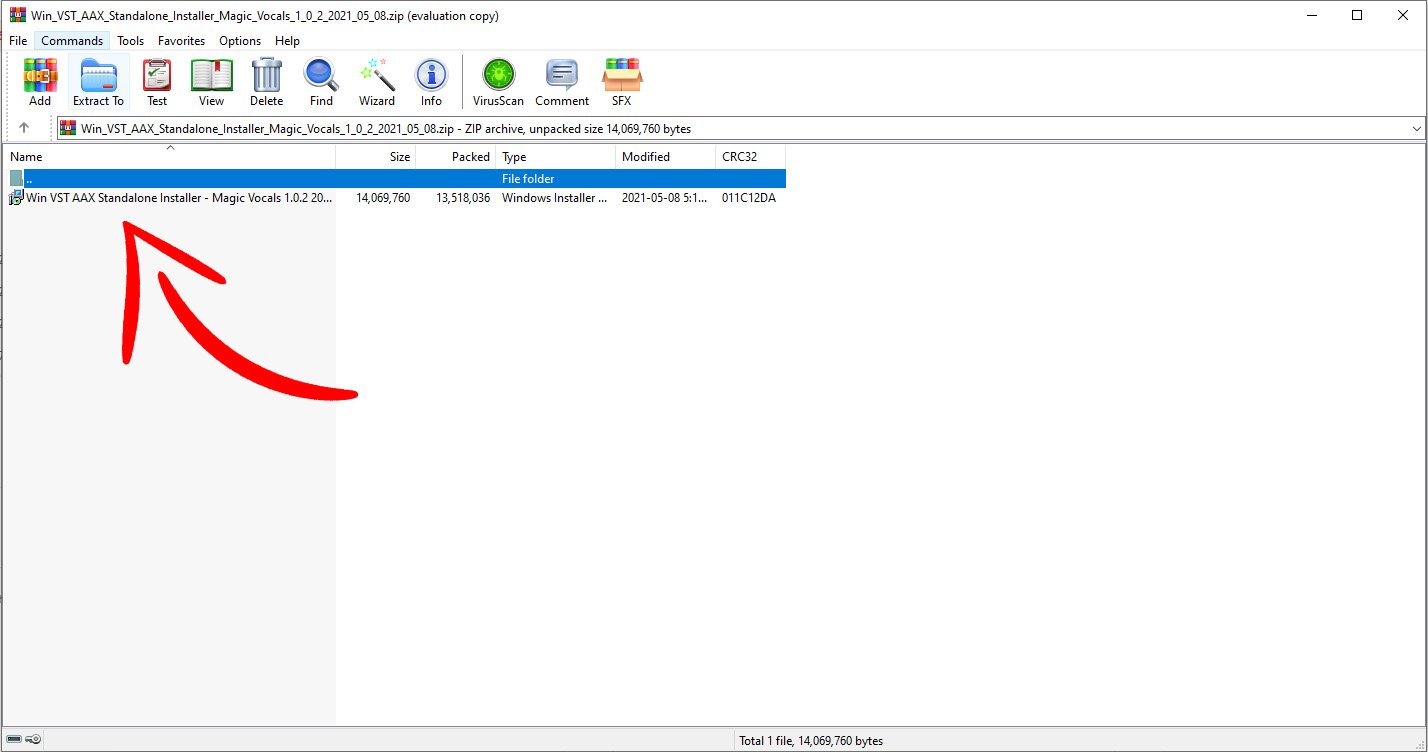The width and height of the screenshot is (1428, 752).
Task: Click the Windows Installer file icon in the list
Action: click(x=16, y=198)
